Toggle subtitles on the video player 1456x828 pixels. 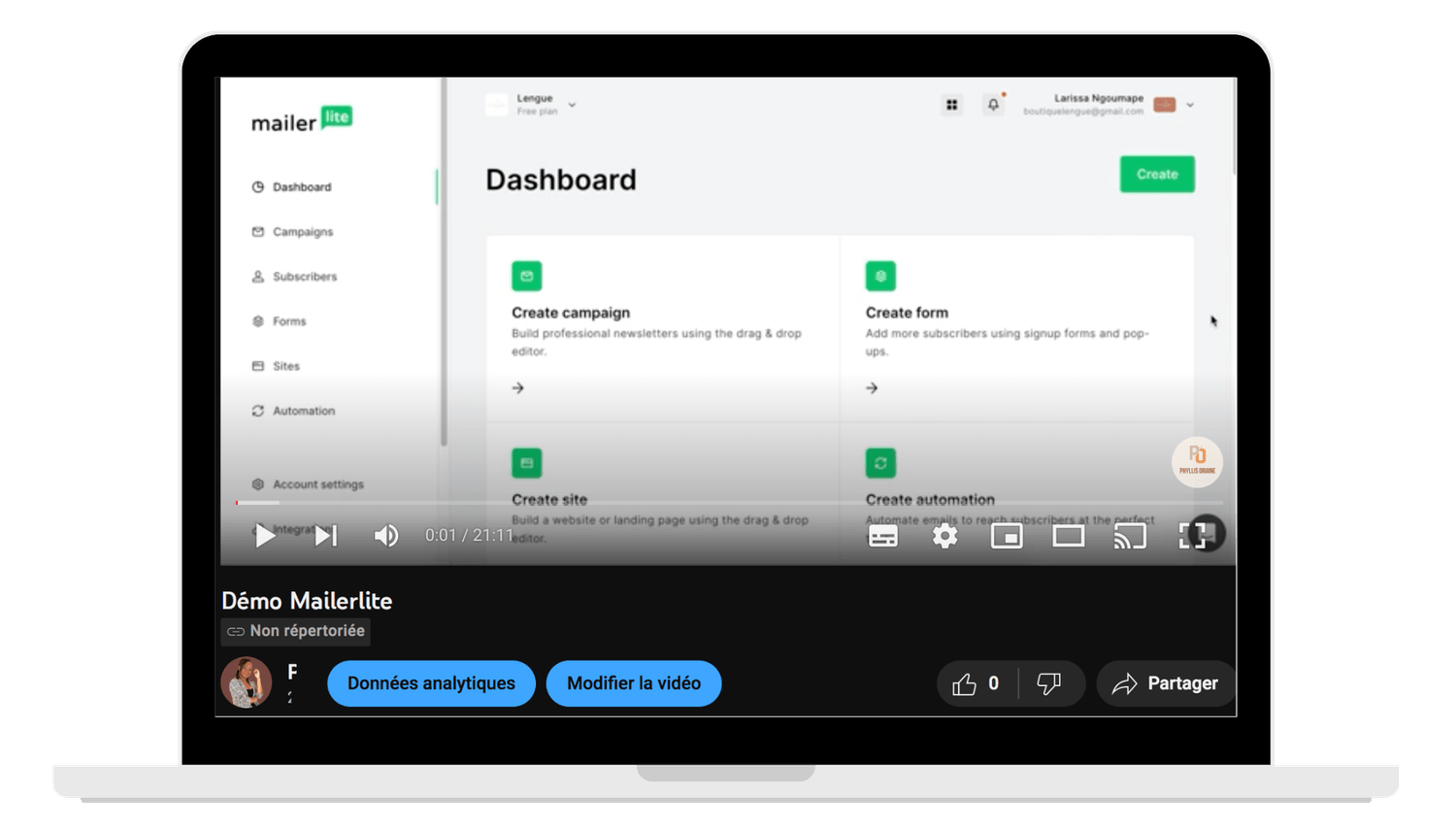tap(882, 536)
